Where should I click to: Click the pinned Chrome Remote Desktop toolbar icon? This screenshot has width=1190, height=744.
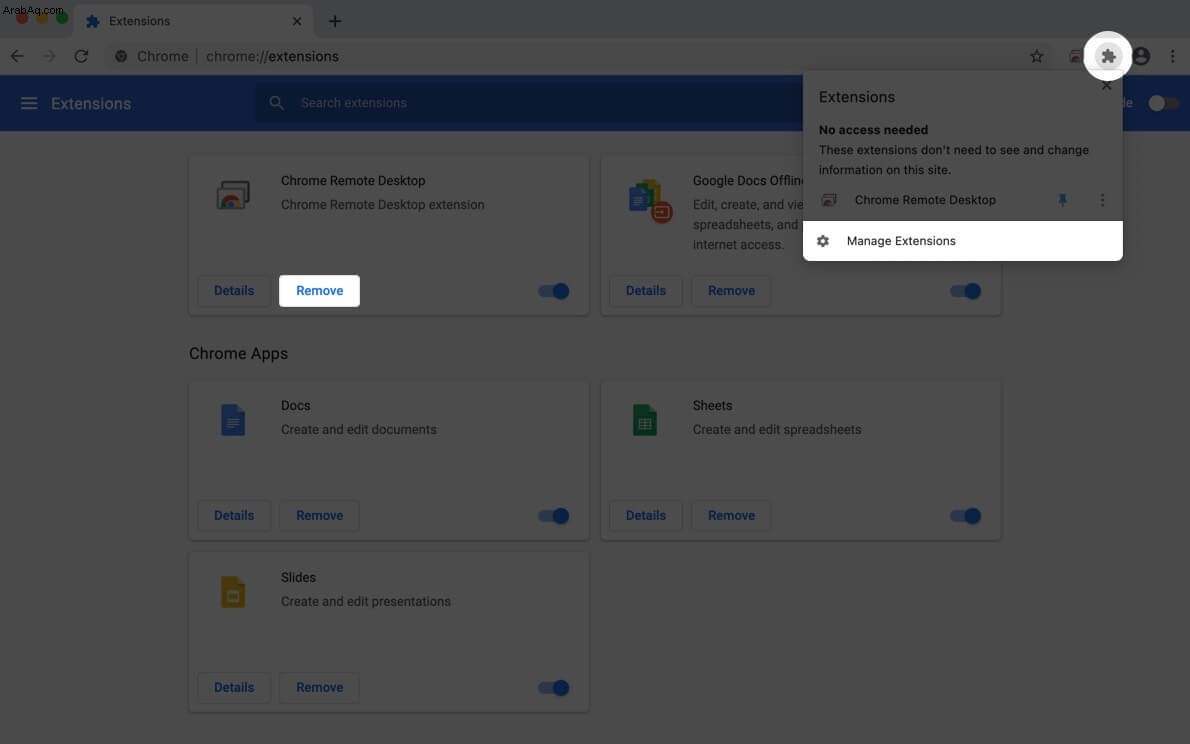(1075, 56)
